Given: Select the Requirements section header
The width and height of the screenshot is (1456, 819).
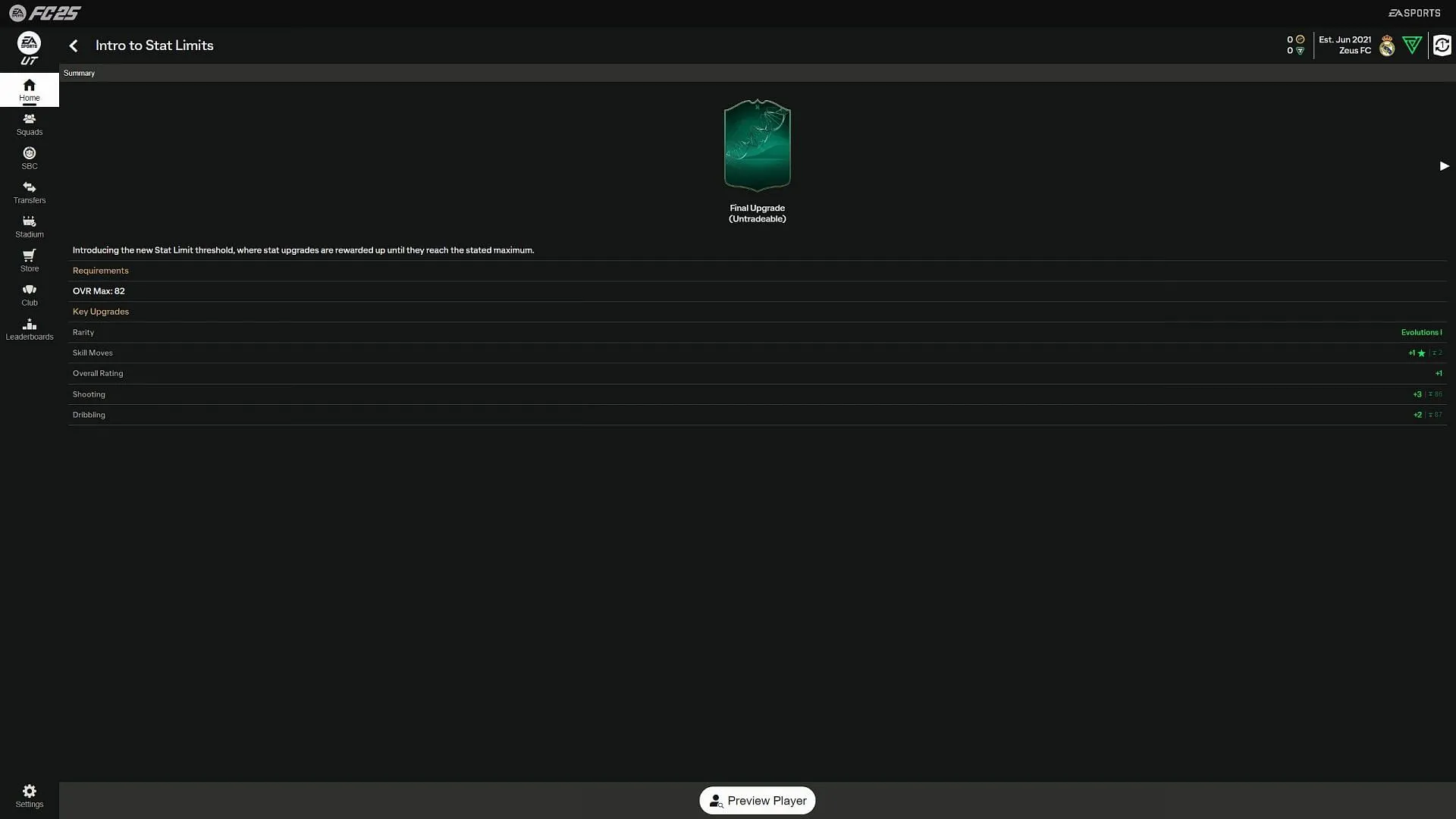Looking at the screenshot, I should (100, 270).
